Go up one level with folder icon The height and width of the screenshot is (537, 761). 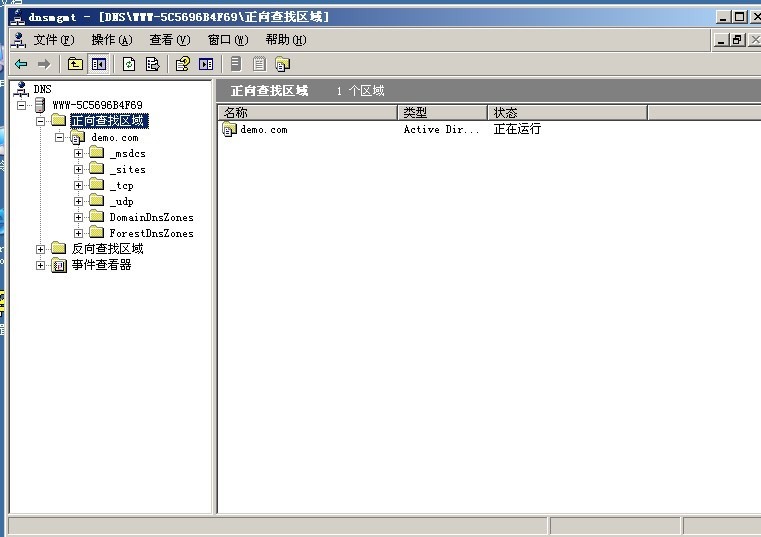tap(75, 64)
